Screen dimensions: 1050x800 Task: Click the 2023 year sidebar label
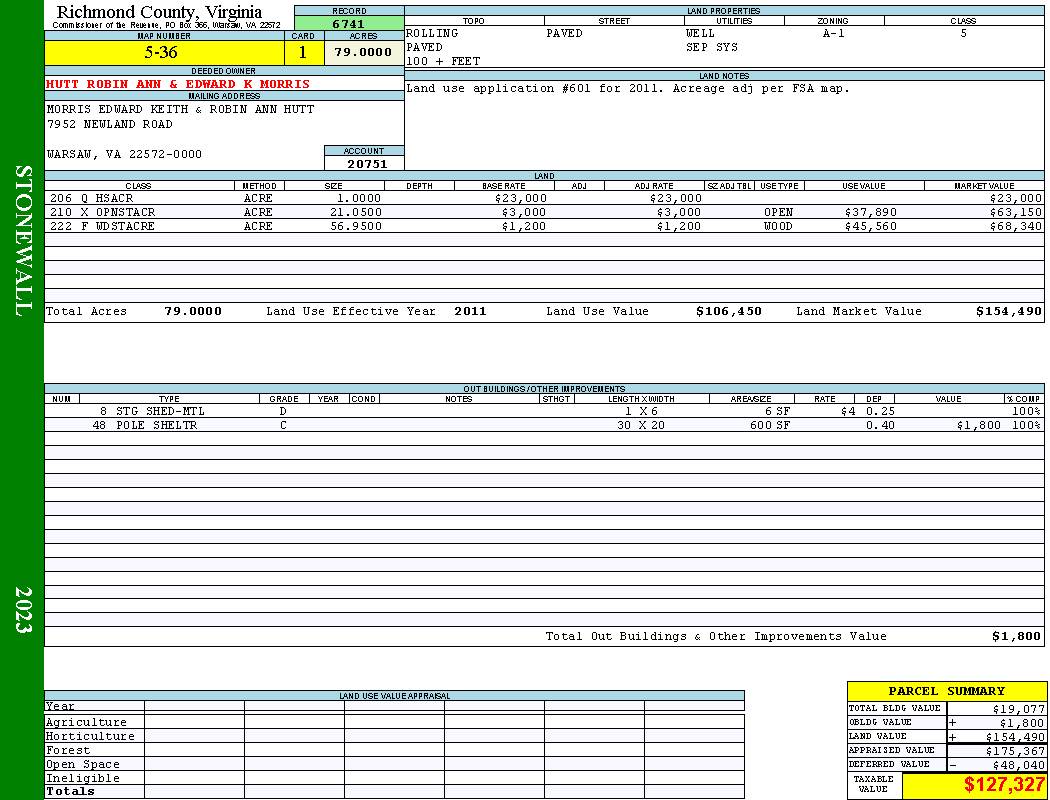tap(23, 610)
